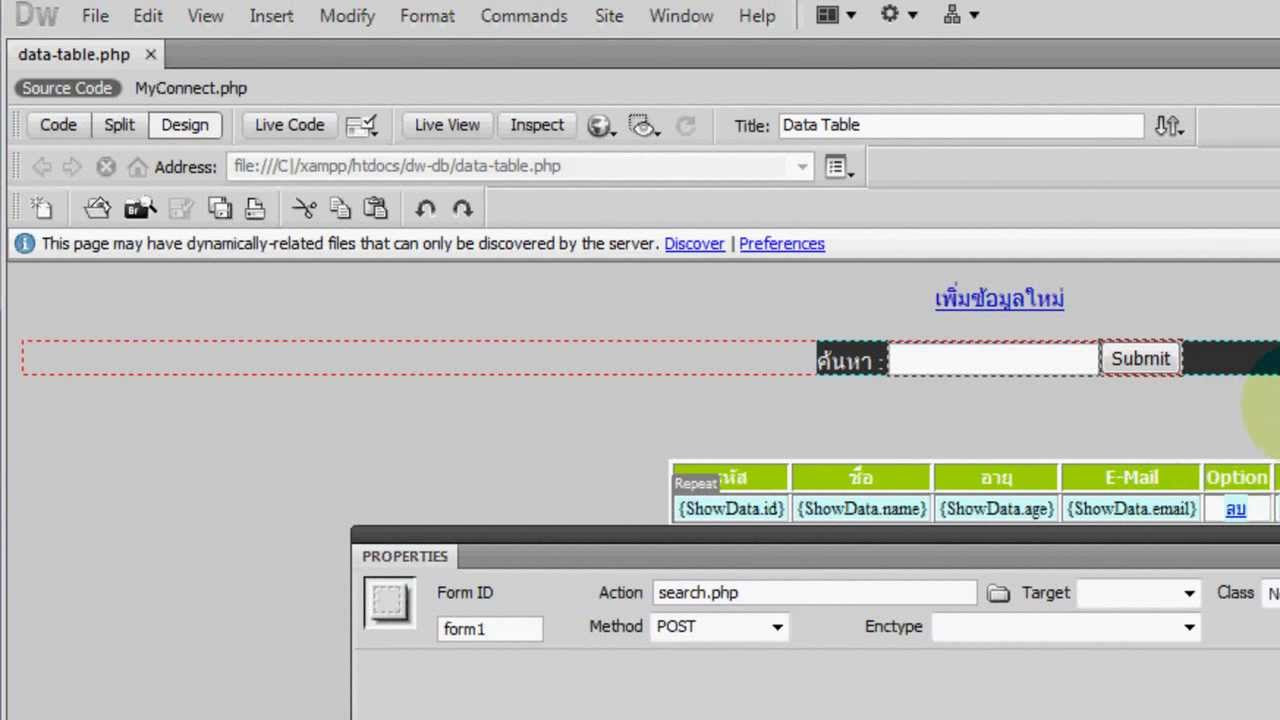Open the Window menu
Screen dimensions: 1280x720
pos(681,16)
